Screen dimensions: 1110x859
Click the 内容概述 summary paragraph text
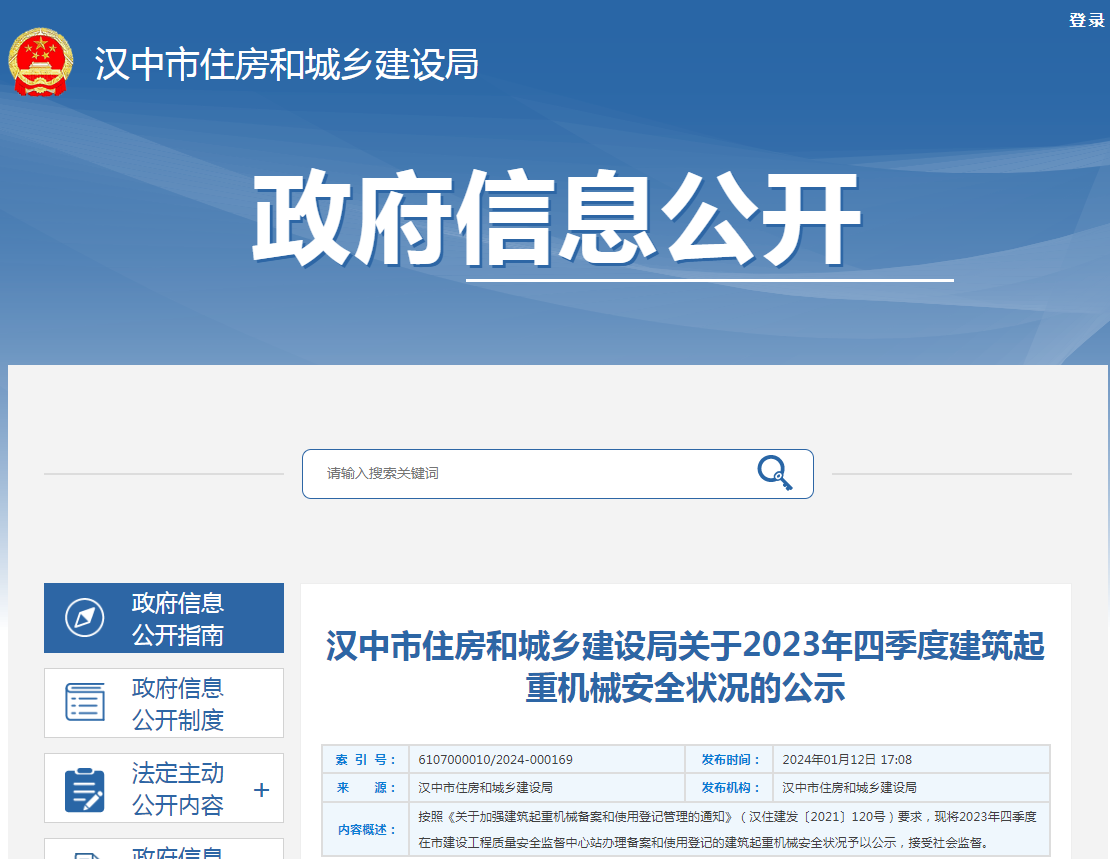727,829
